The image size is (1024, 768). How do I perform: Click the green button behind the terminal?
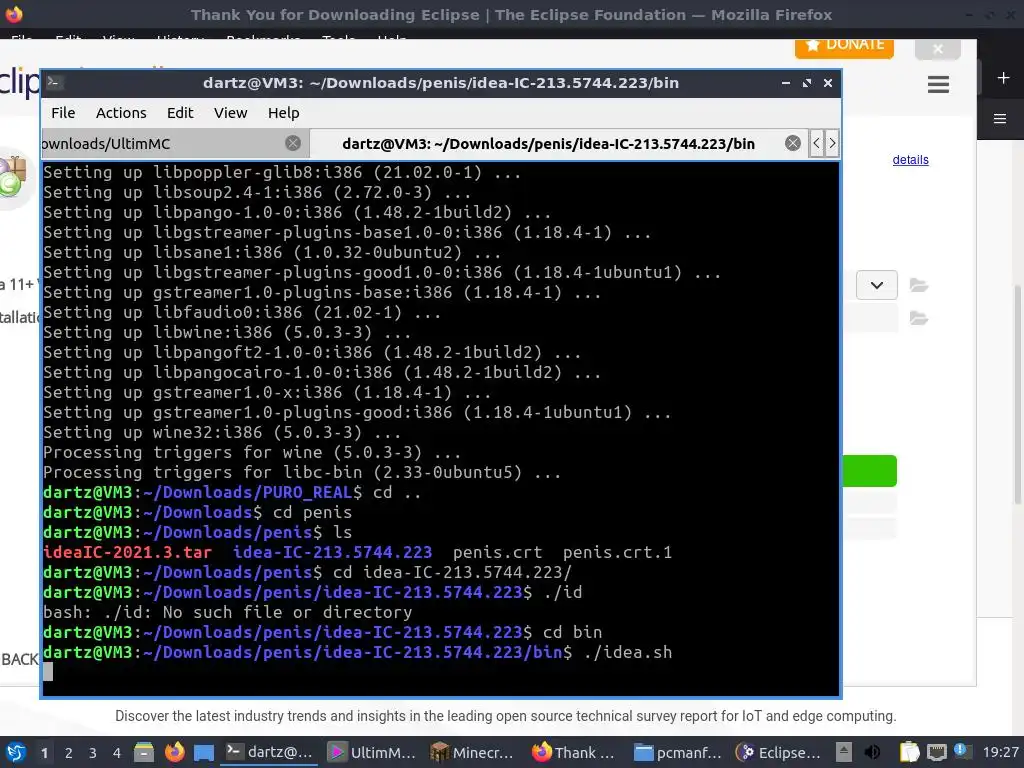(x=869, y=471)
